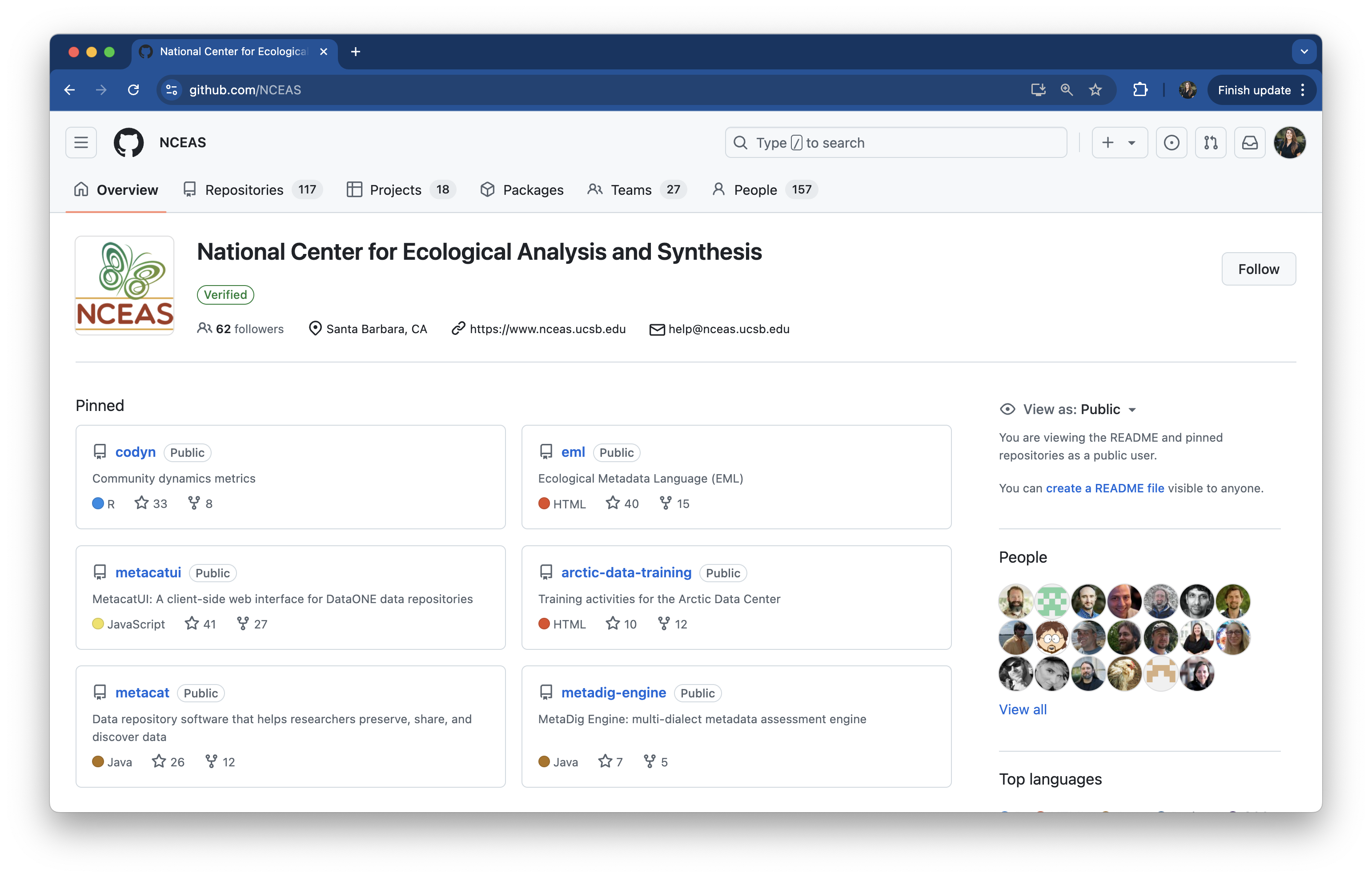Click the HTML language color dot on eml
1372x878 pixels.
pos(544,503)
